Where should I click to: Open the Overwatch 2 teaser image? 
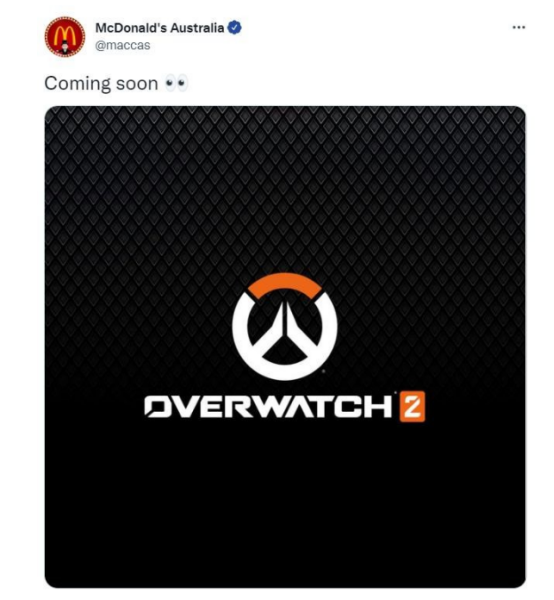(x=285, y=347)
